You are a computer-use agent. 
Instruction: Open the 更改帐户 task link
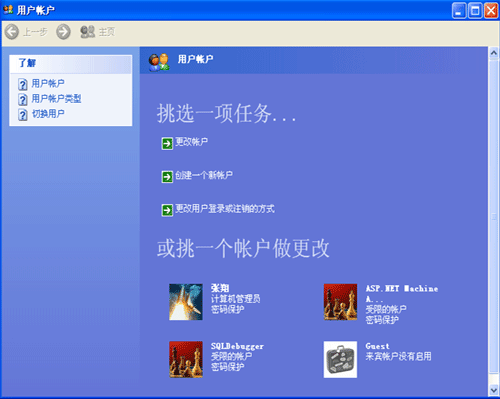(x=192, y=142)
